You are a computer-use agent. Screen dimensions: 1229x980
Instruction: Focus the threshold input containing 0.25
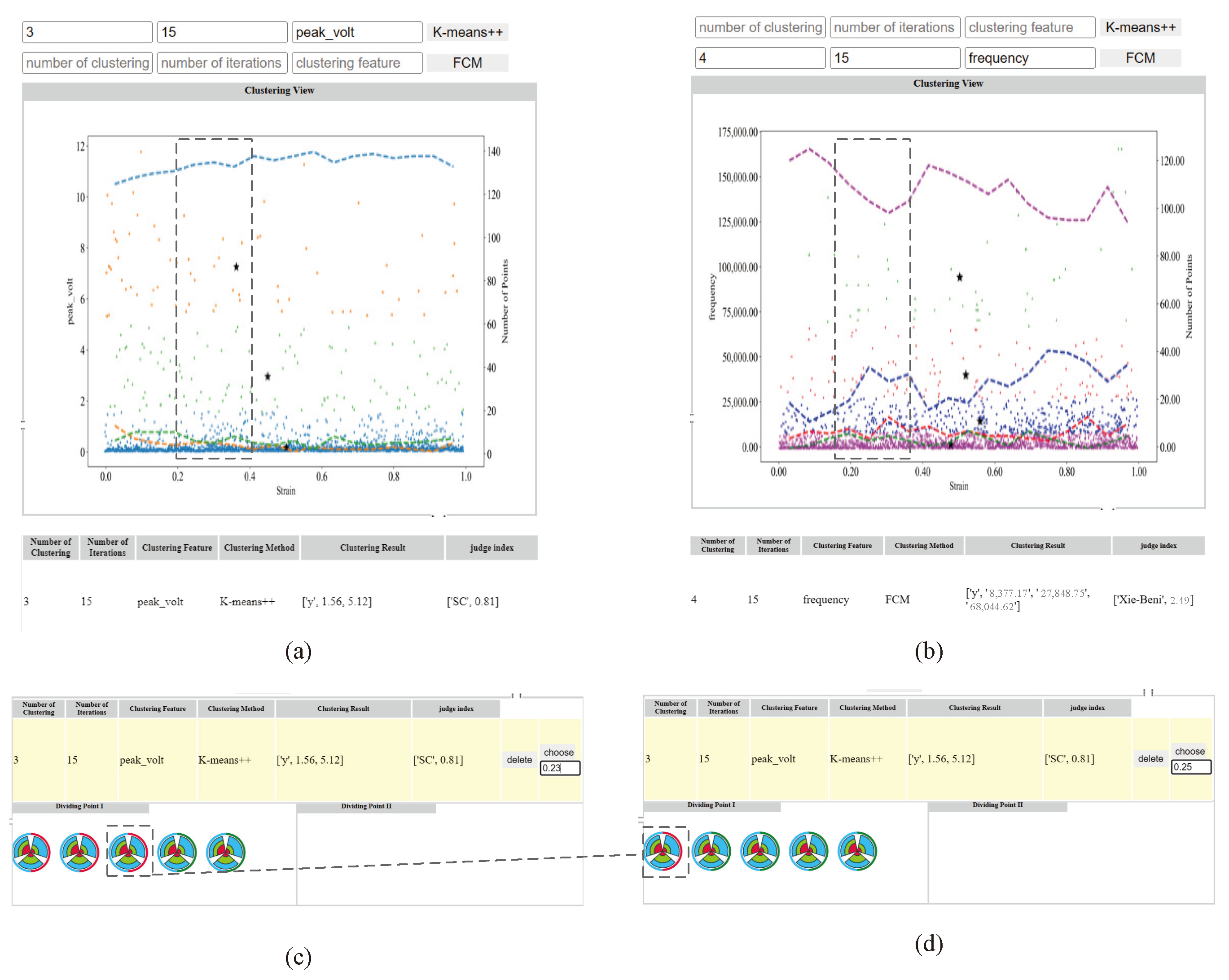[x=1191, y=767]
